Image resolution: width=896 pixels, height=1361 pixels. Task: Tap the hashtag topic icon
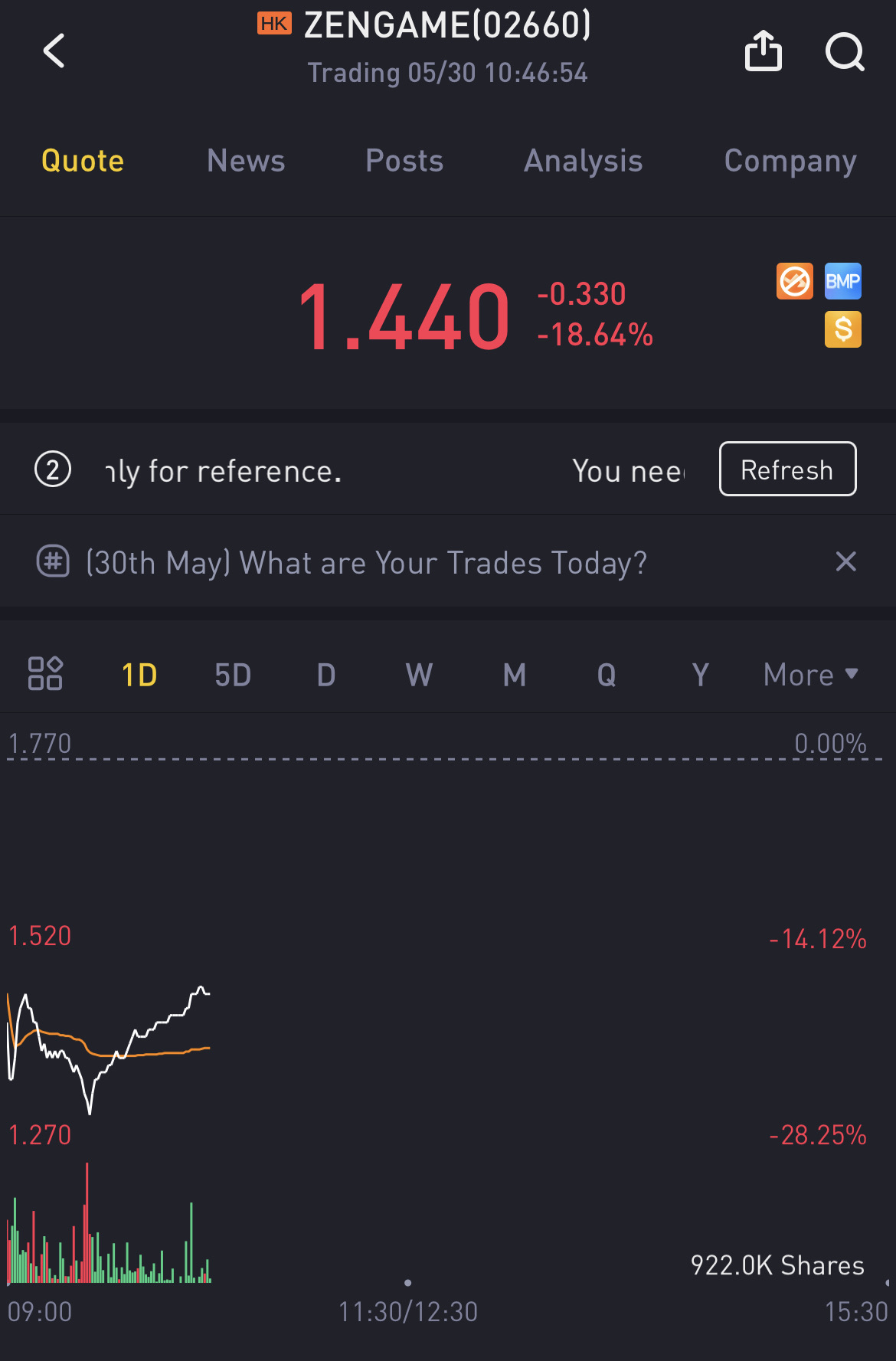coord(53,561)
